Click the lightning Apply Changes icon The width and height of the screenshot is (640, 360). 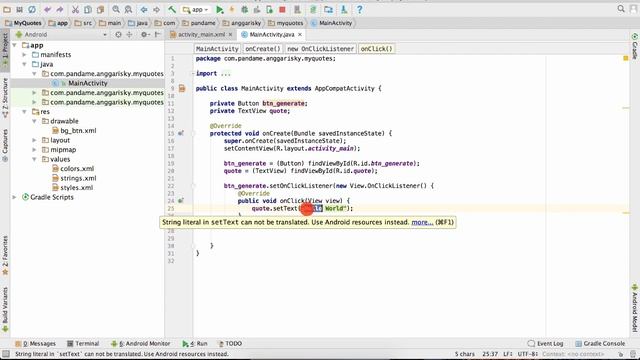[232, 9]
